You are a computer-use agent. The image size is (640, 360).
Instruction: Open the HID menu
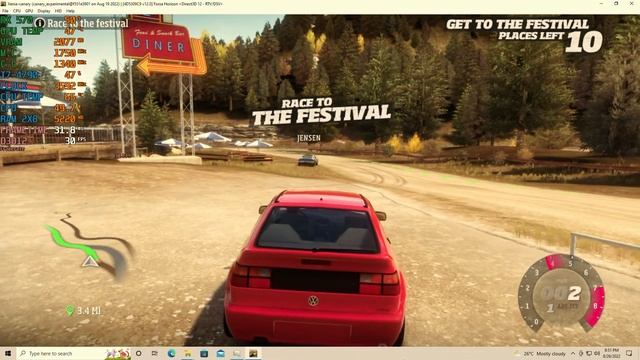point(58,11)
